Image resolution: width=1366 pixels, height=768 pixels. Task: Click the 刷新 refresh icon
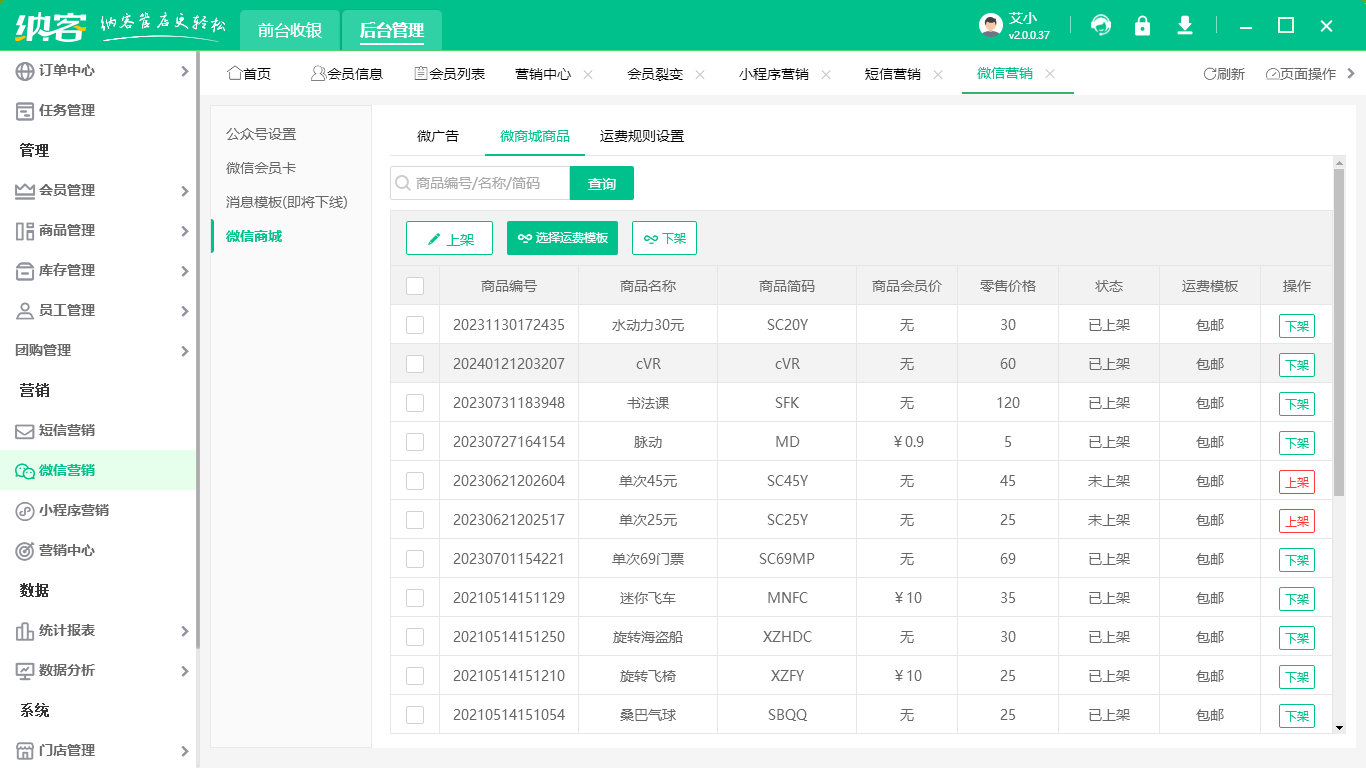[1209, 74]
